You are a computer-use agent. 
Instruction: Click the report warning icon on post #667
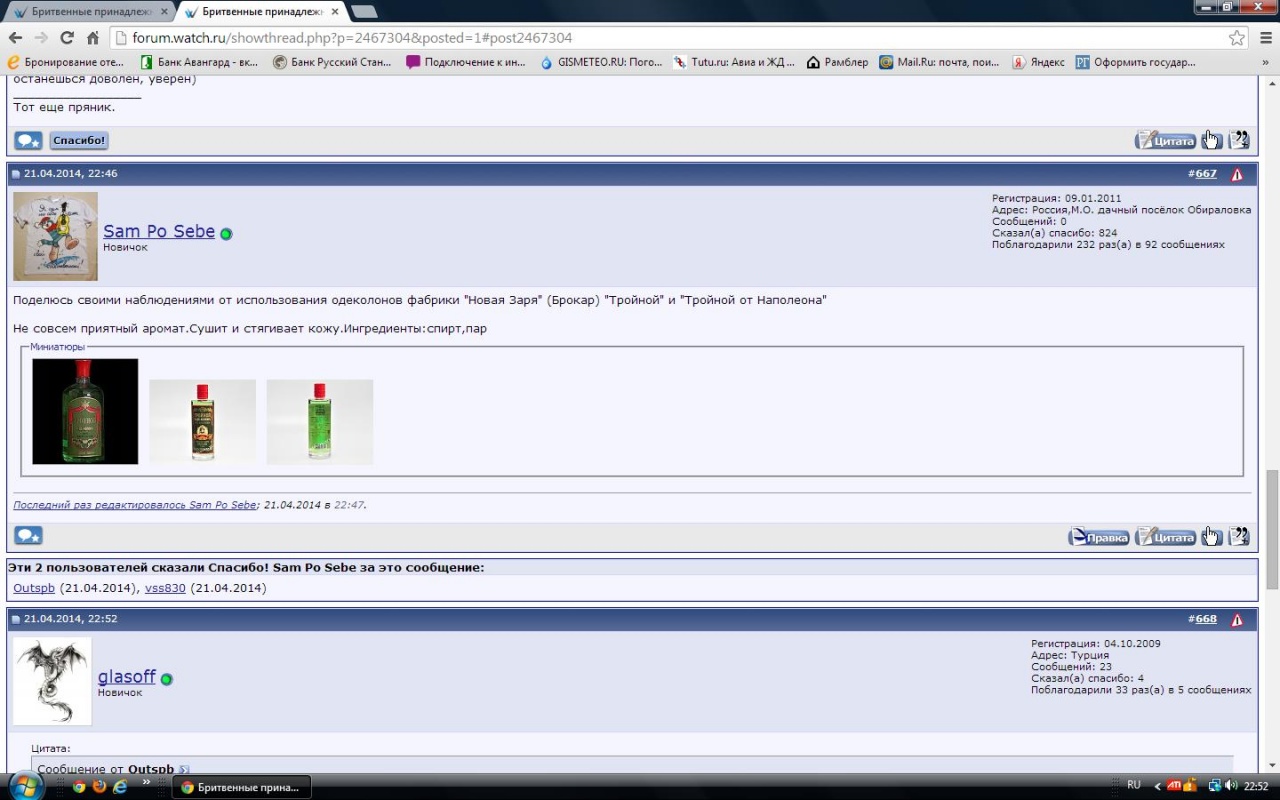tap(1237, 174)
